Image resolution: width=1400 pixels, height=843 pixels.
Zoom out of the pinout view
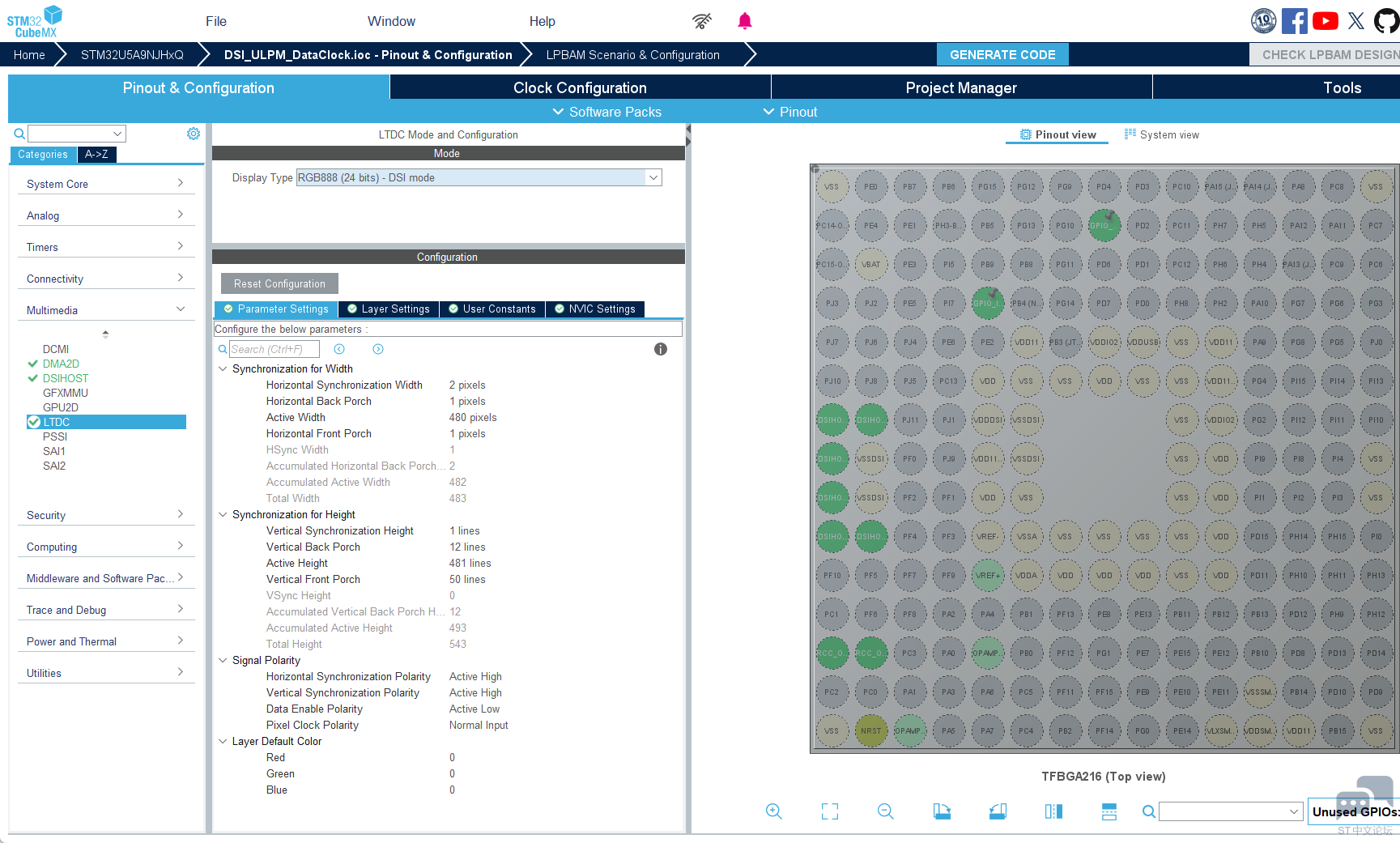[x=886, y=811]
